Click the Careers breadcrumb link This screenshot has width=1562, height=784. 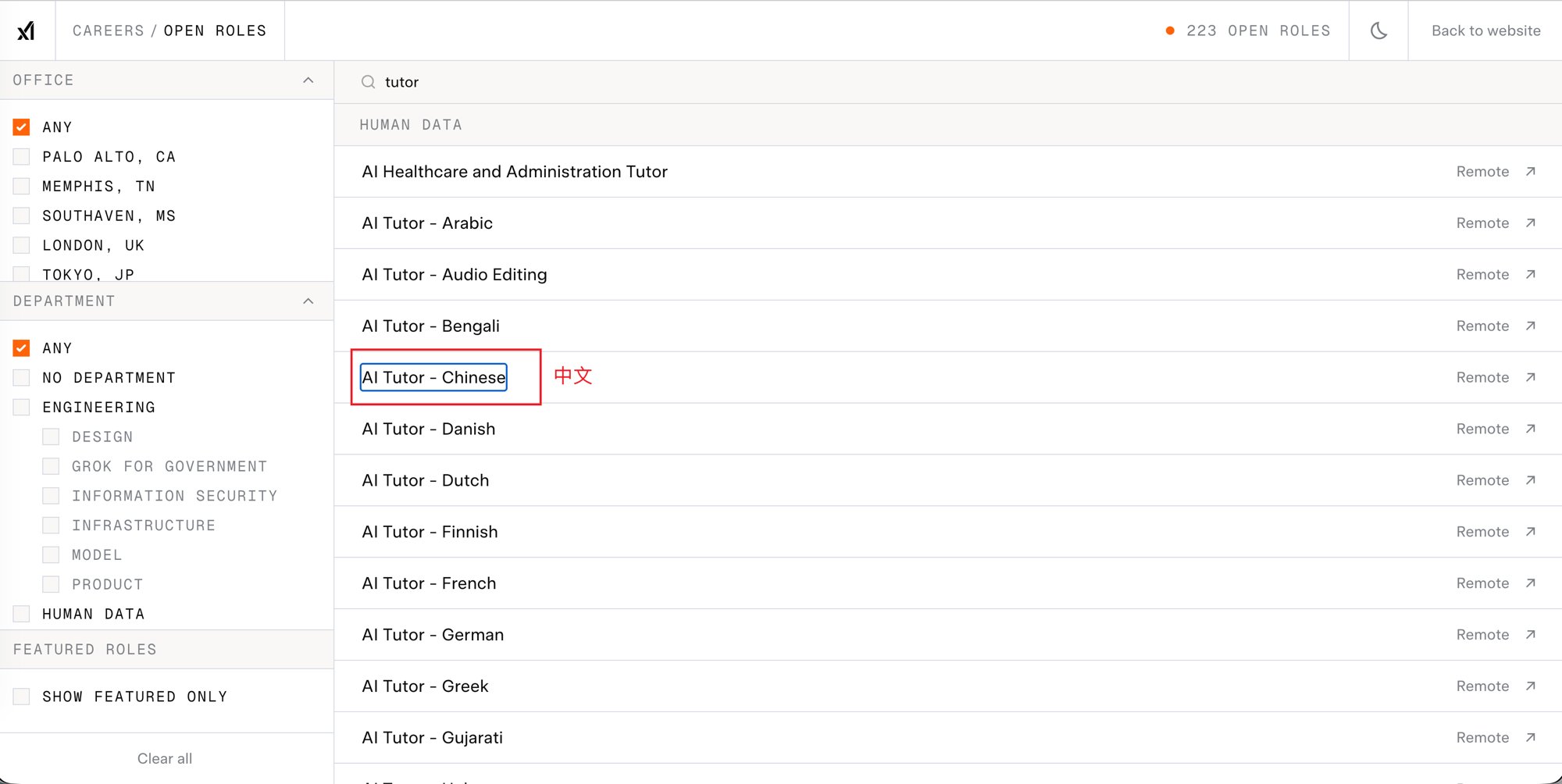click(109, 30)
